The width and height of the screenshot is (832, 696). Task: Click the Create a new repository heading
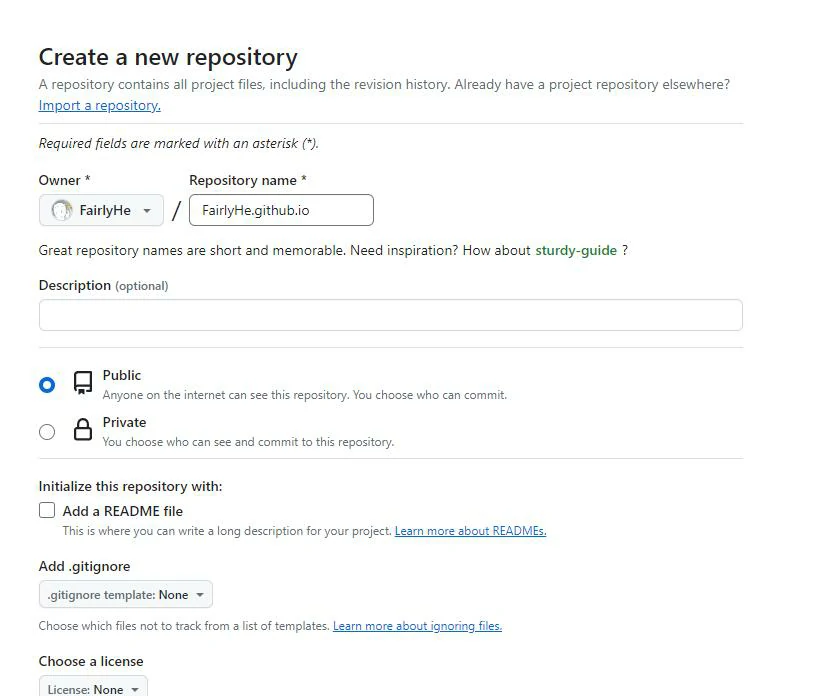[166, 57]
